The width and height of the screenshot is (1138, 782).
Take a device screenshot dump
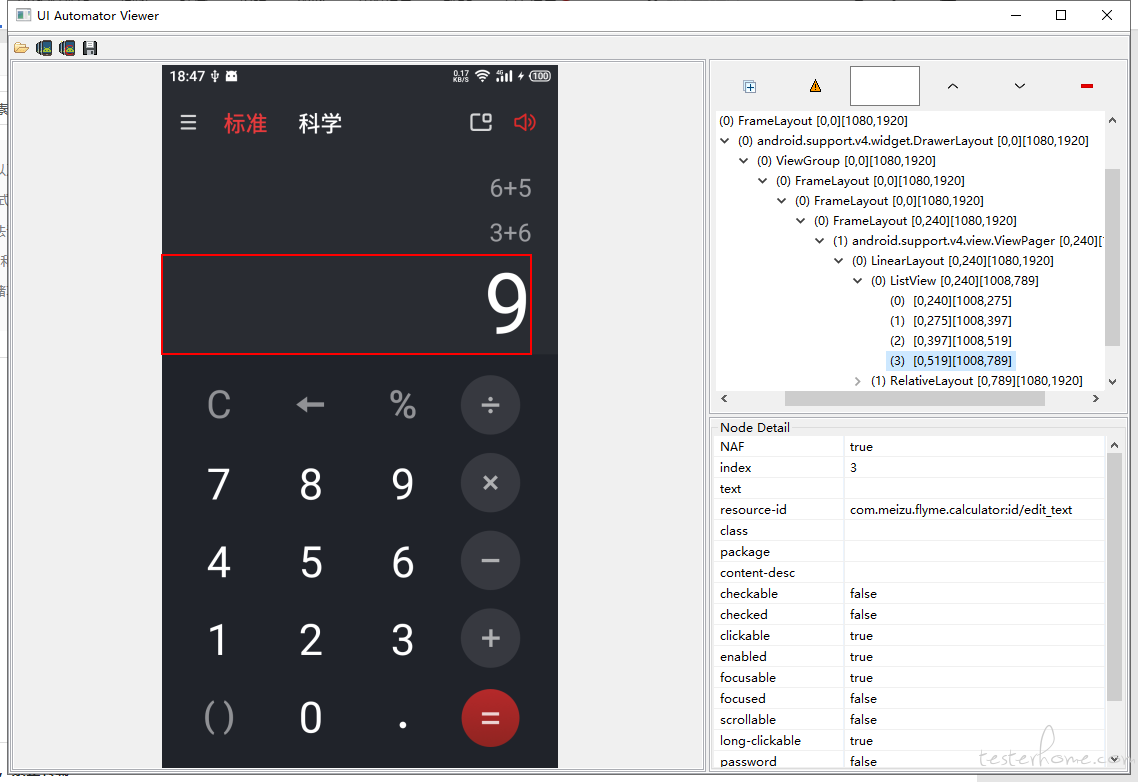point(44,48)
